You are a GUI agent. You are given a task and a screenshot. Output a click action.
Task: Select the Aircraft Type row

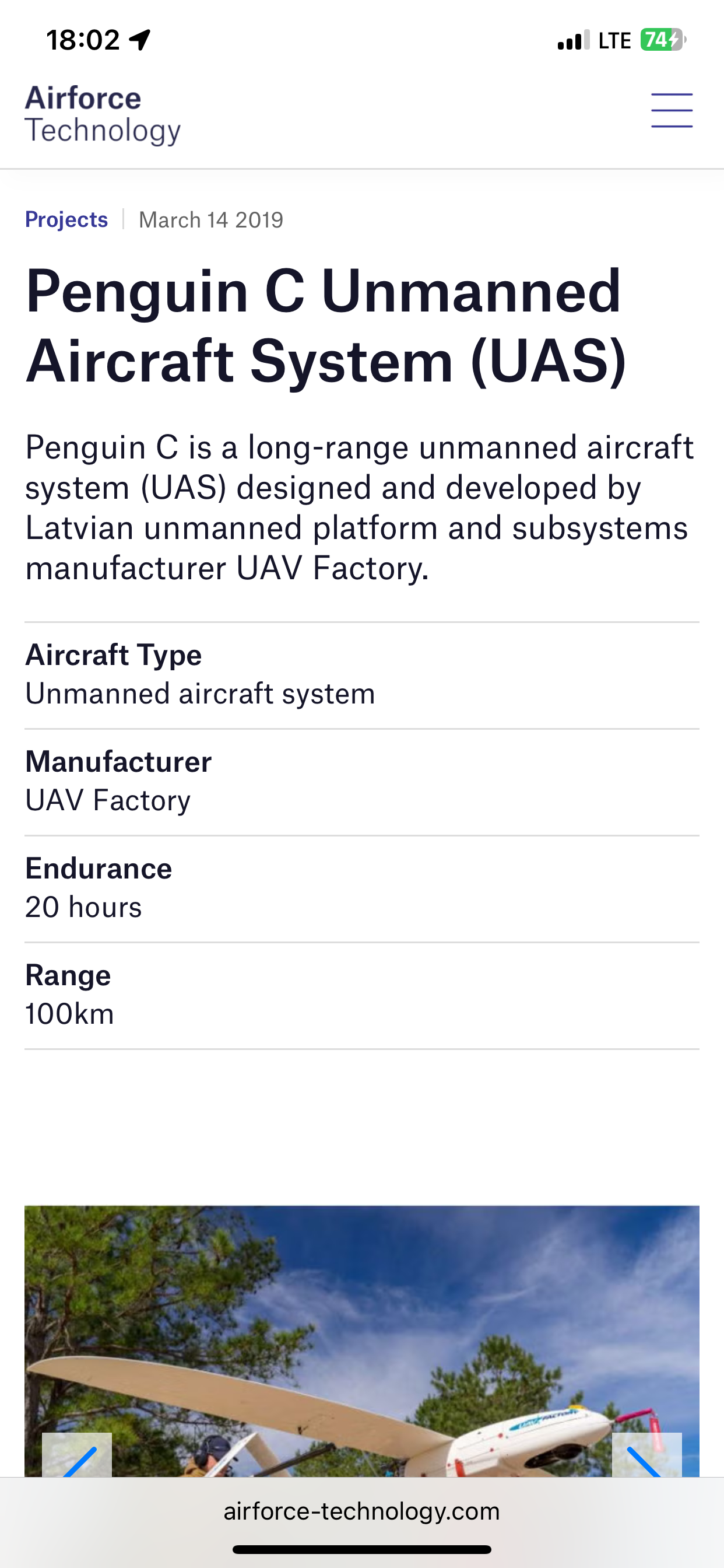361,674
